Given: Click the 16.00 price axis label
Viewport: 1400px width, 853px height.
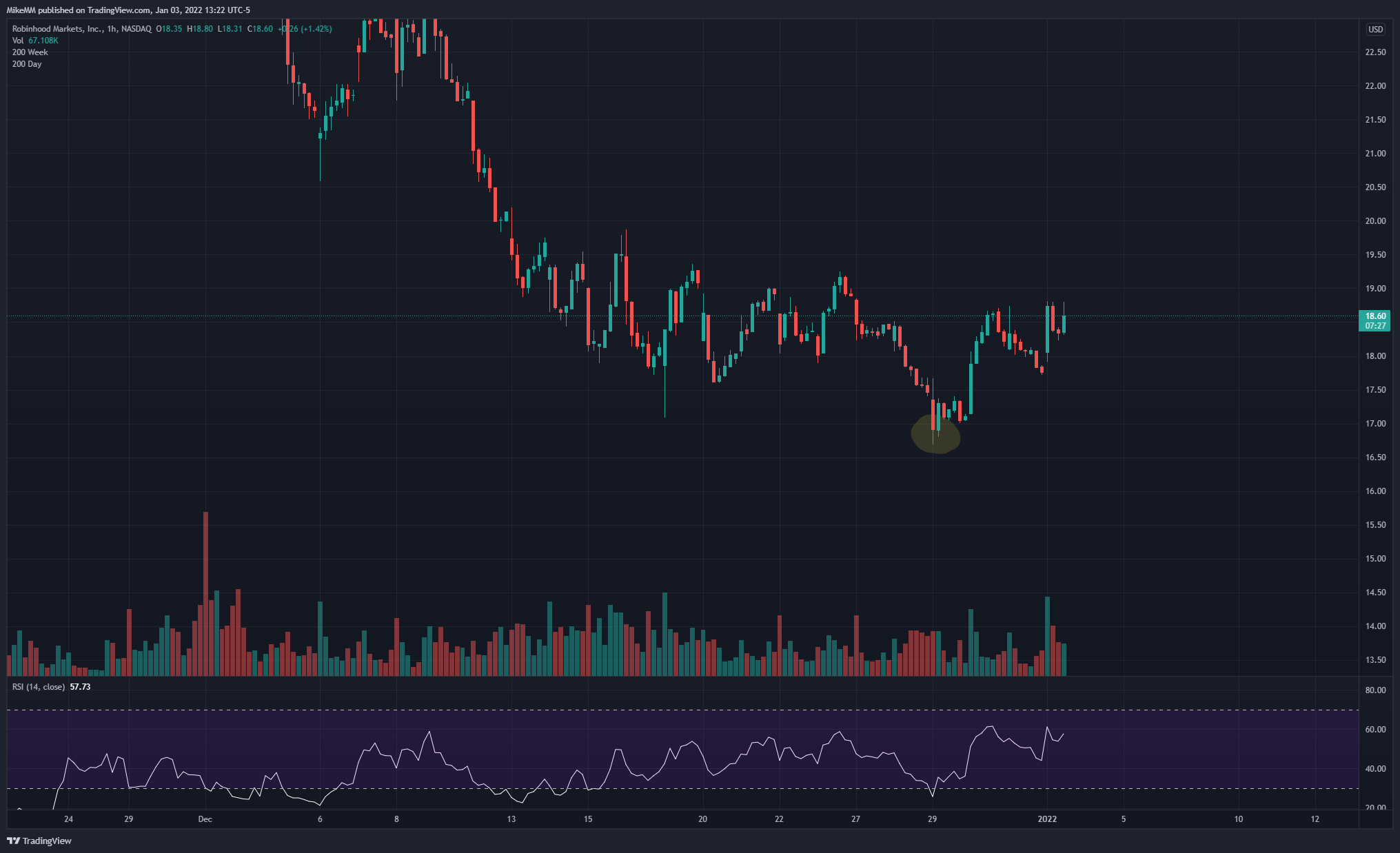Looking at the screenshot, I should click(x=1375, y=491).
